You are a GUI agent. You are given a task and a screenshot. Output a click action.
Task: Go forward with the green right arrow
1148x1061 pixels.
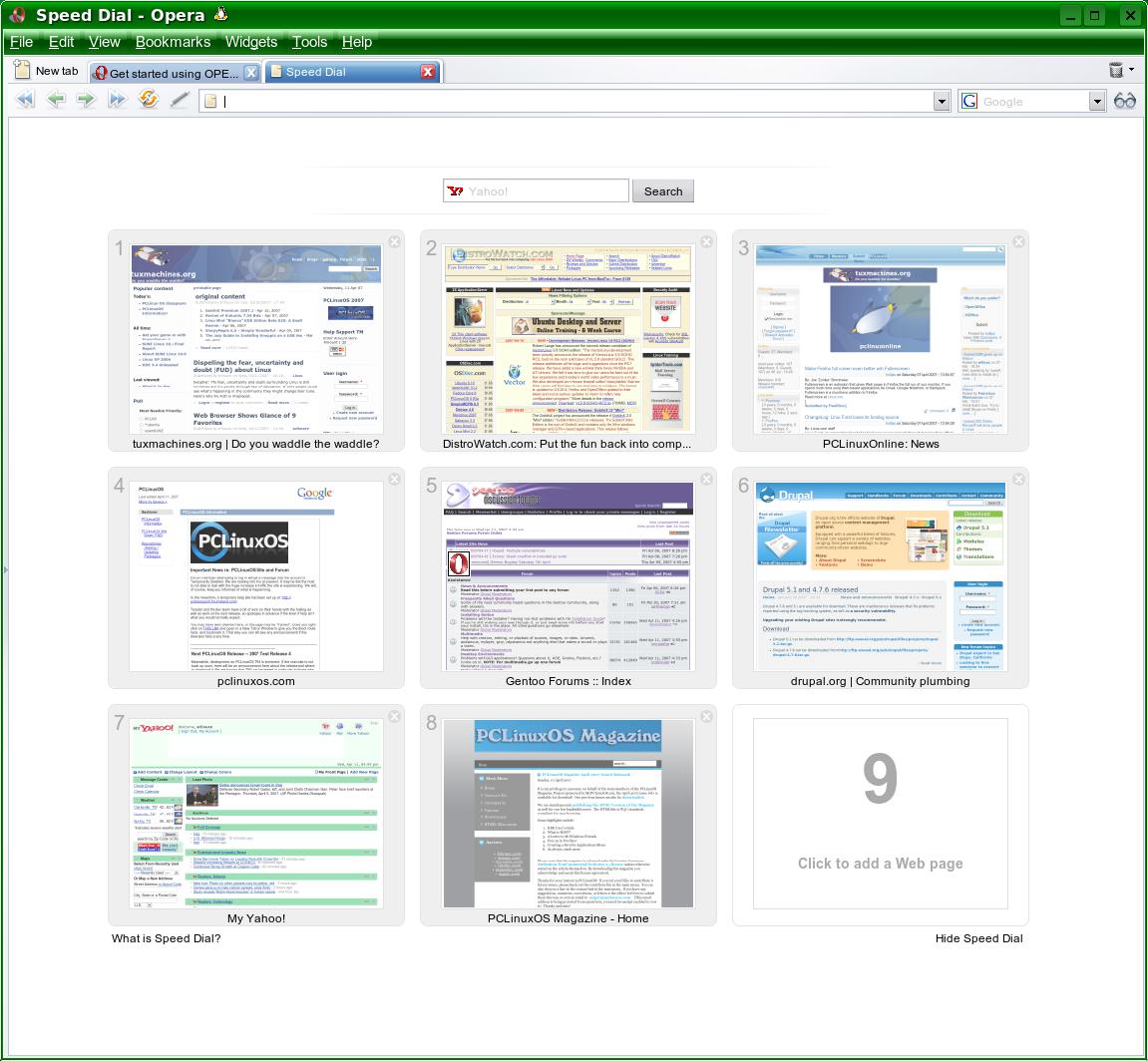point(87,100)
